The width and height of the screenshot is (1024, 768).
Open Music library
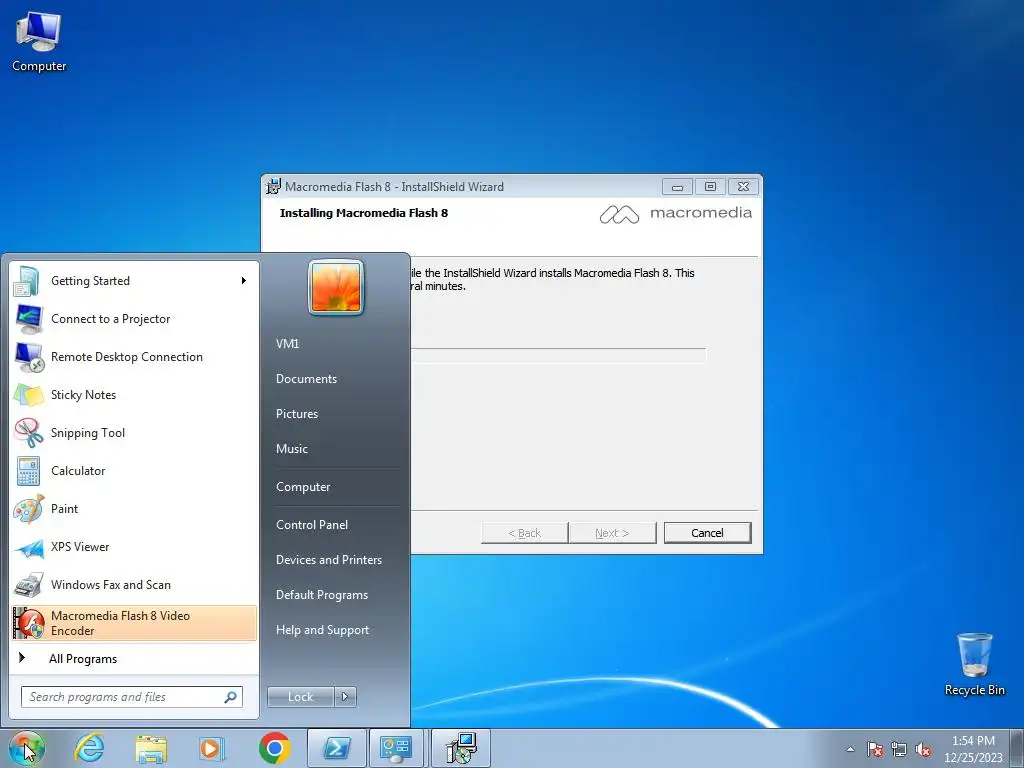point(291,449)
